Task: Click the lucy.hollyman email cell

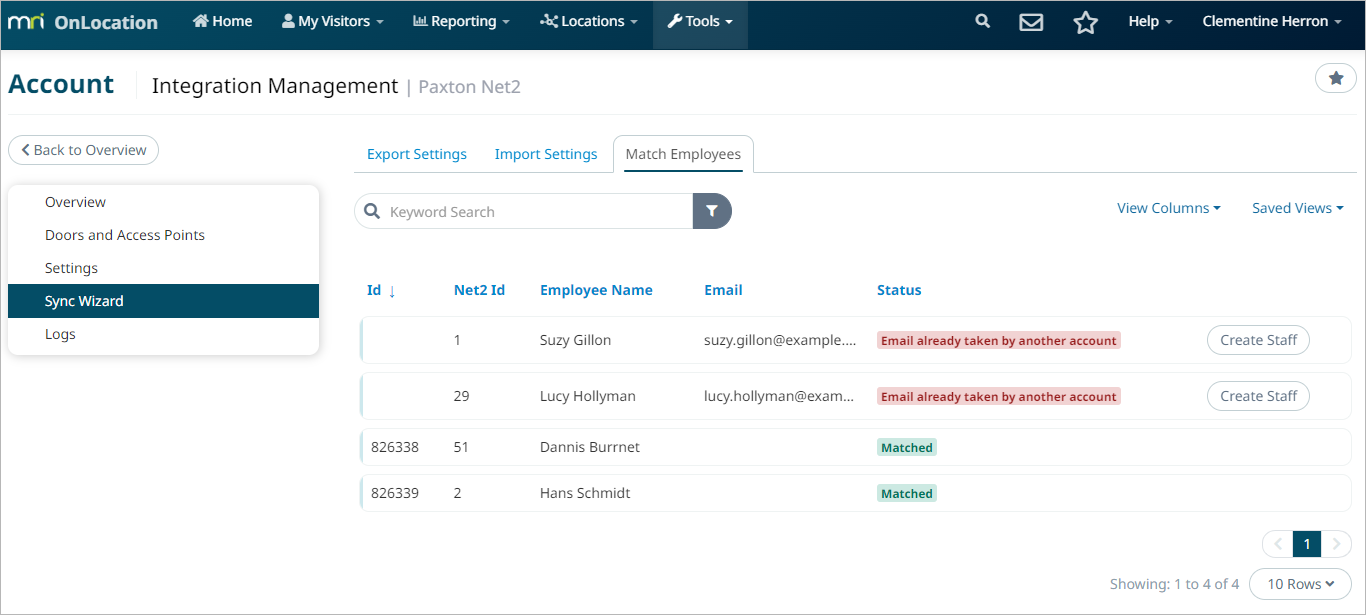Action: (779, 396)
